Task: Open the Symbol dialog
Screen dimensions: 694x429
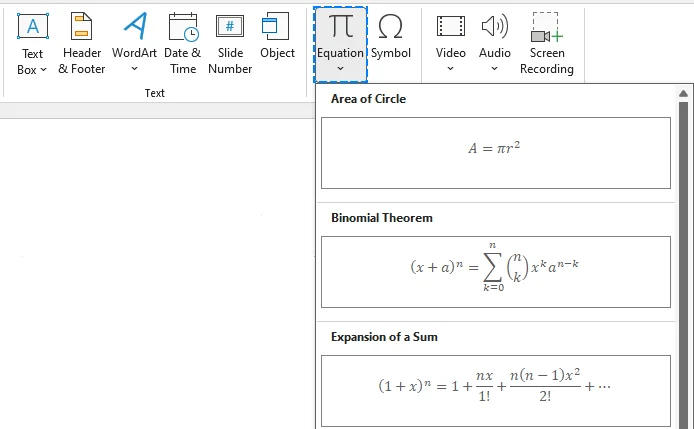Action: tap(391, 35)
